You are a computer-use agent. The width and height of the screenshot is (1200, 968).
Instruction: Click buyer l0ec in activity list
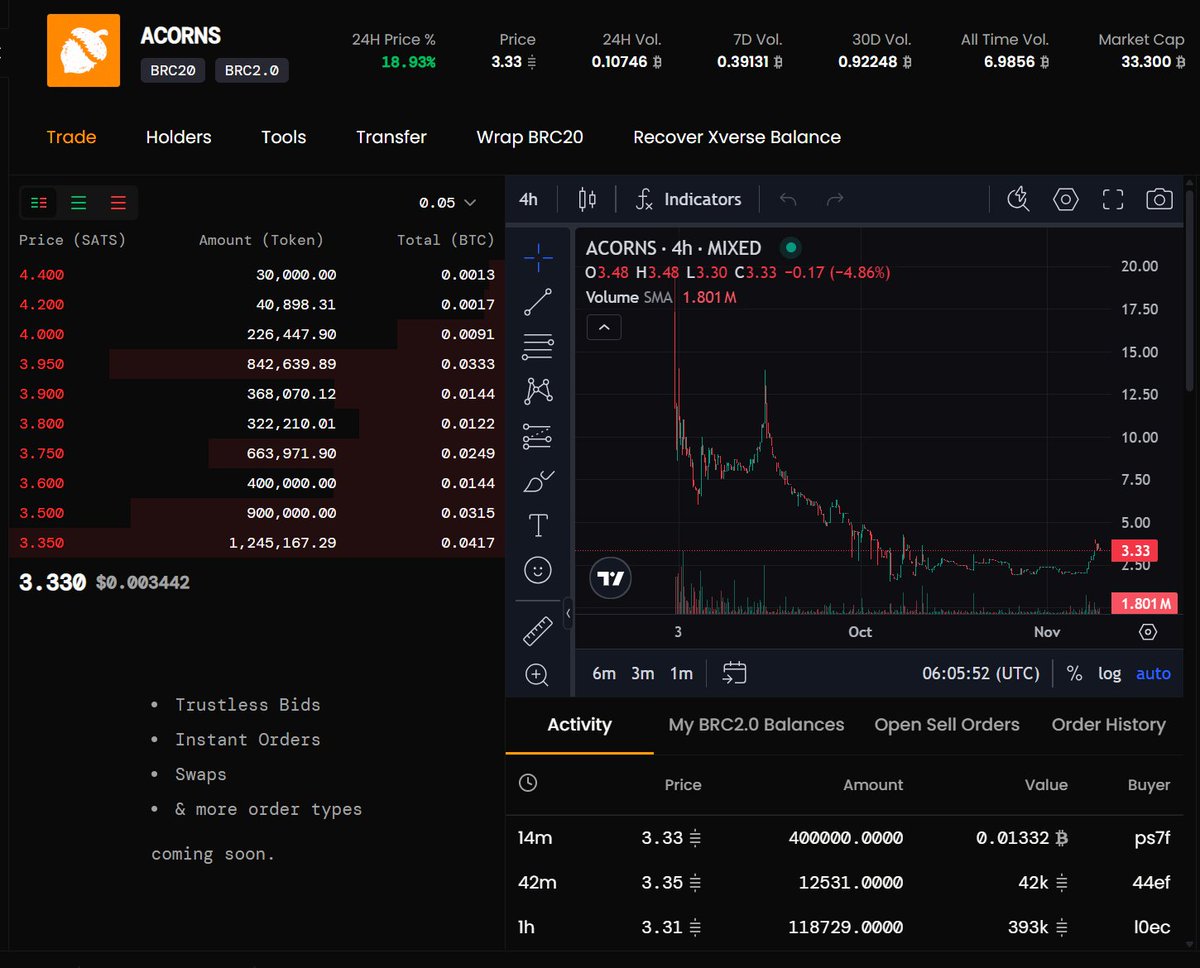click(1152, 927)
